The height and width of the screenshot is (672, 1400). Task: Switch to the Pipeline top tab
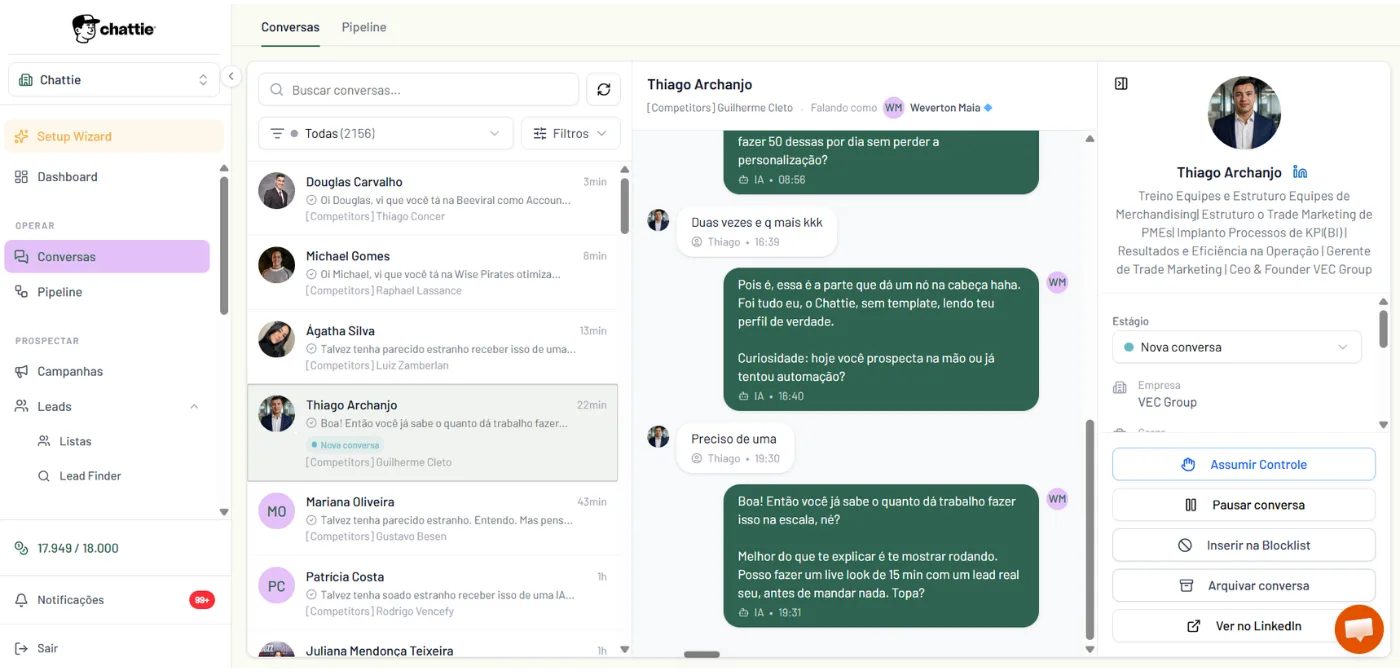coord(364,27)
